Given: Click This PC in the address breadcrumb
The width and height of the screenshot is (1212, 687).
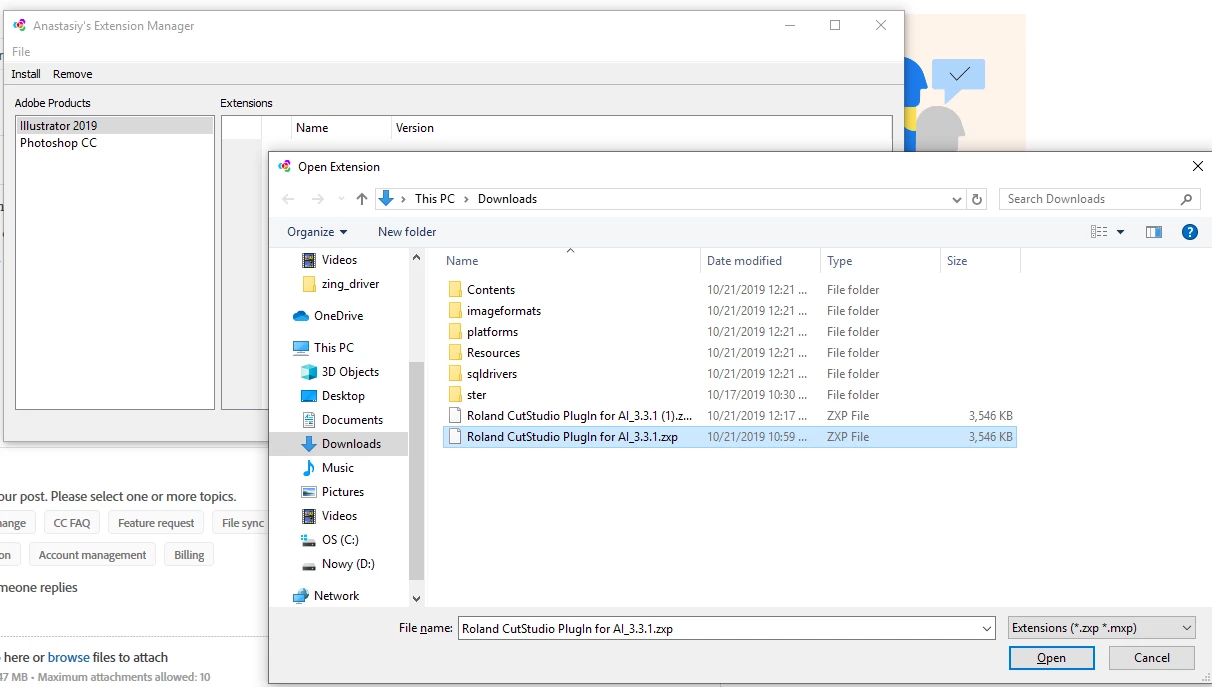Looking at the screenshot, I should (x=435, y=199).
